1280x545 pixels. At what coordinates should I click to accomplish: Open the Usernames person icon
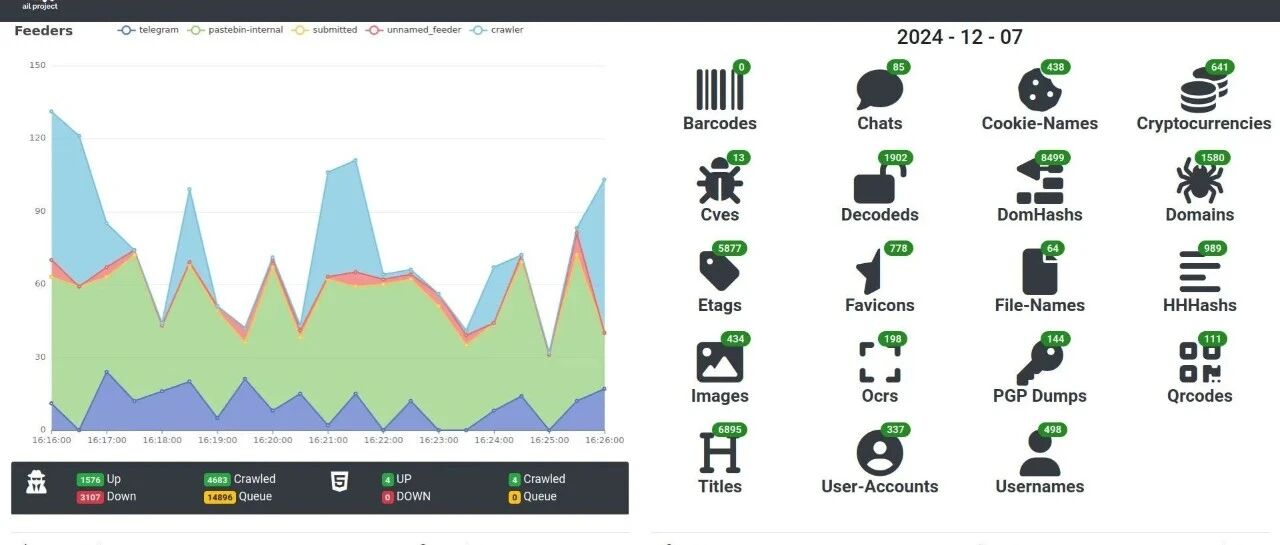coord(1040,453)
